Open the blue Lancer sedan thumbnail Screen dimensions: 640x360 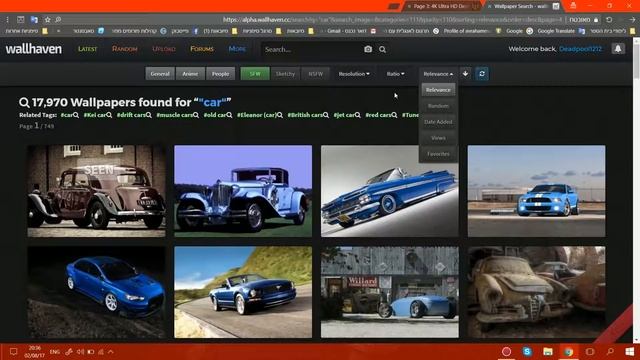96,292
